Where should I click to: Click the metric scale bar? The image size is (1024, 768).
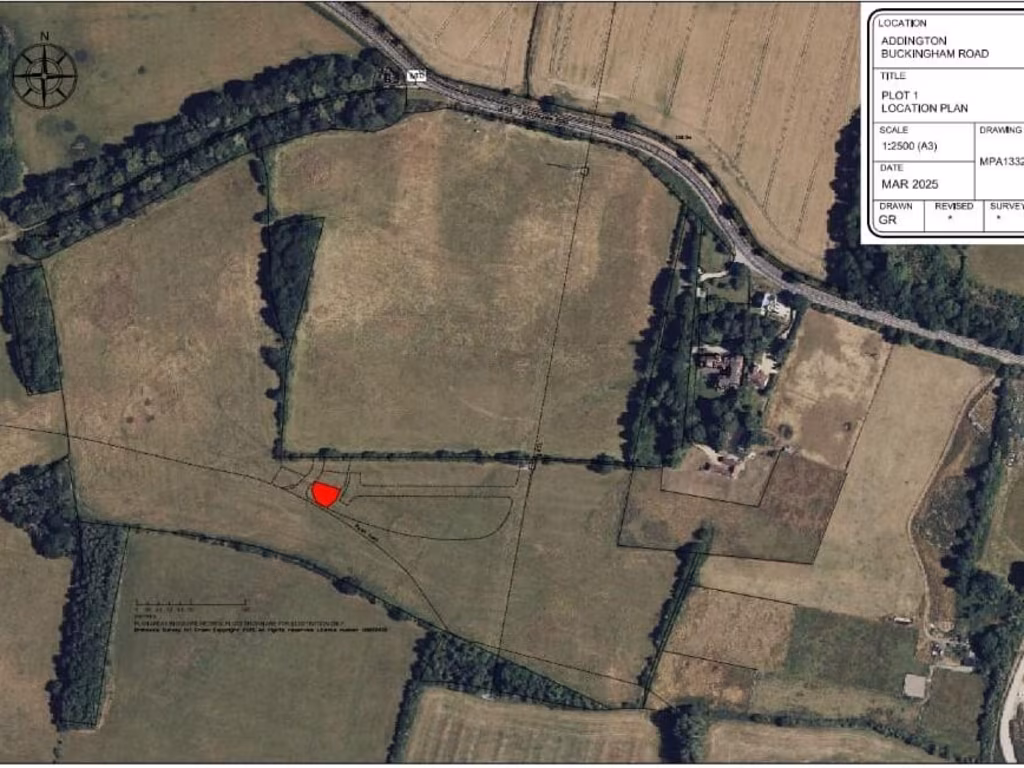(x=191, y=602)
